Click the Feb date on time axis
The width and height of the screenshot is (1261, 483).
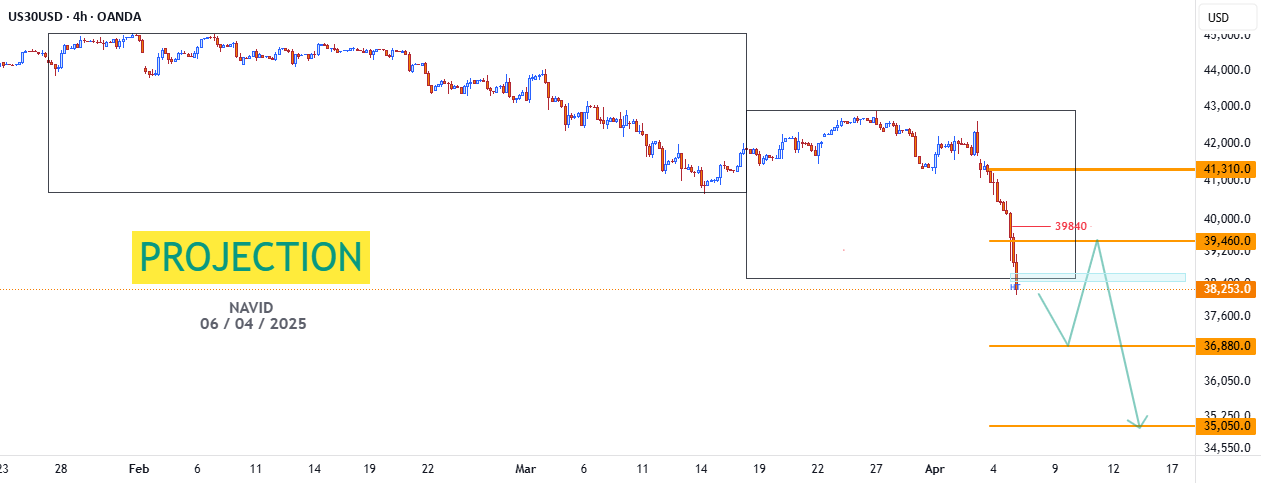click(x=138, y=468)
